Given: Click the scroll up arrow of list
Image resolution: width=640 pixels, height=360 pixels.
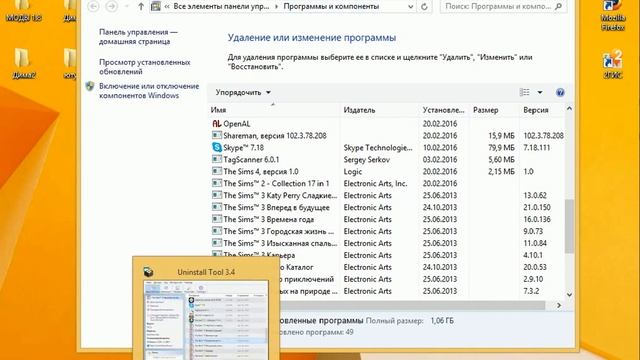Looking at the screenshot, I should point(569,109).
